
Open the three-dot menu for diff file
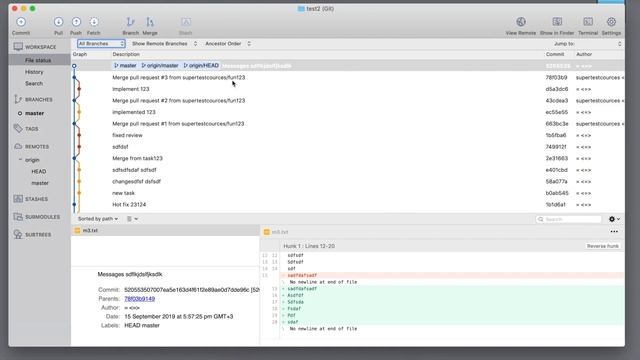[614, 231]
